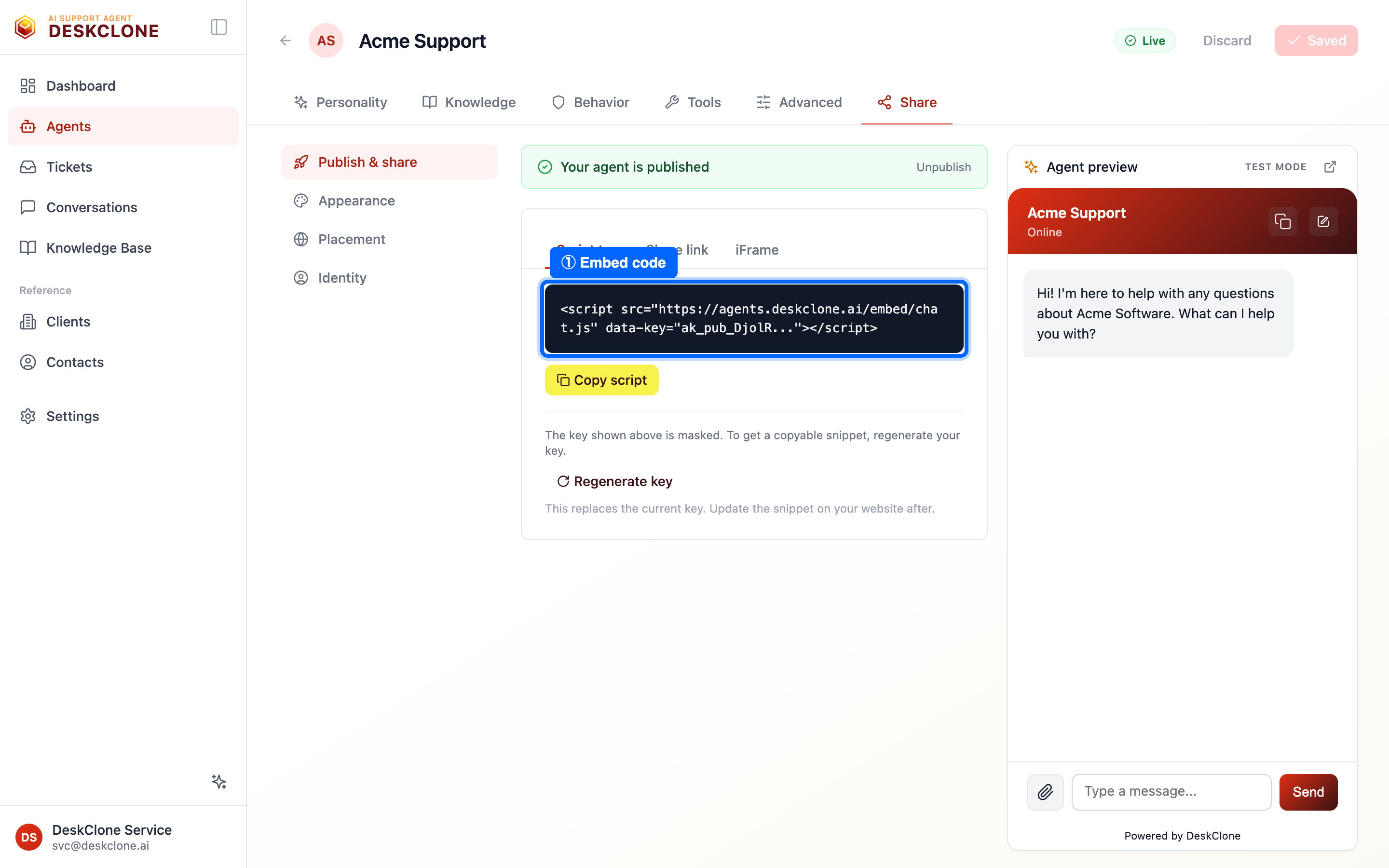This screenshot has width=1389, height=868.
Task: Click the embed script code block
Action: click(754, 319)
